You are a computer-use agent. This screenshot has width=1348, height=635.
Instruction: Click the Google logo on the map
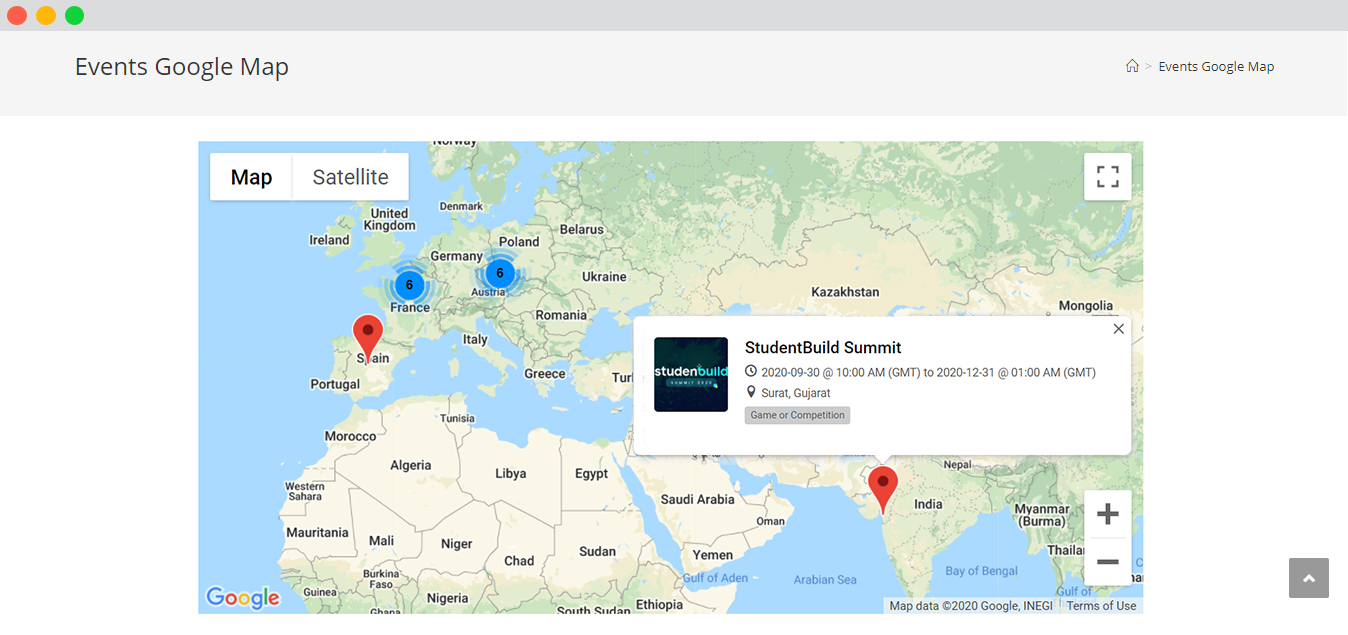[x=243, y=598]
